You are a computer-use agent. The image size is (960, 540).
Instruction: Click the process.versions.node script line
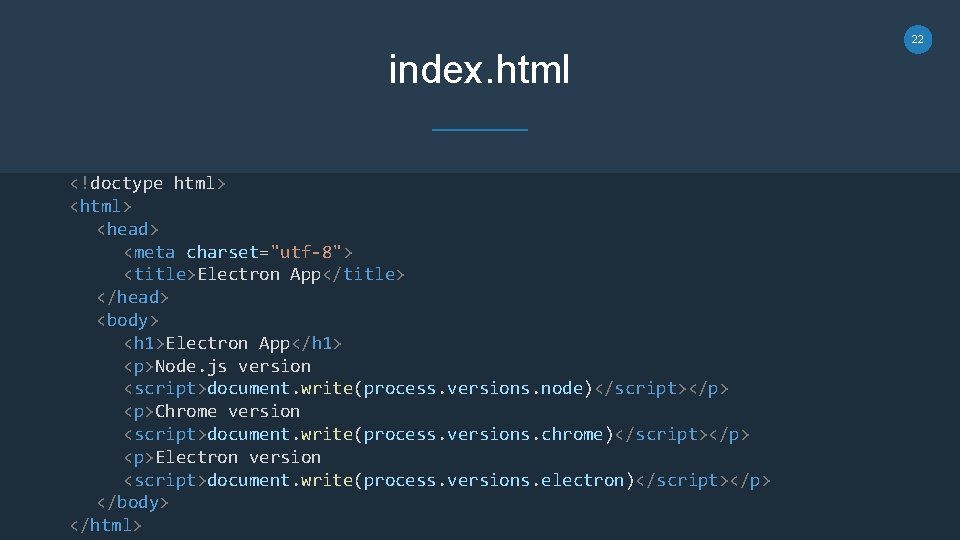[426, 388]
